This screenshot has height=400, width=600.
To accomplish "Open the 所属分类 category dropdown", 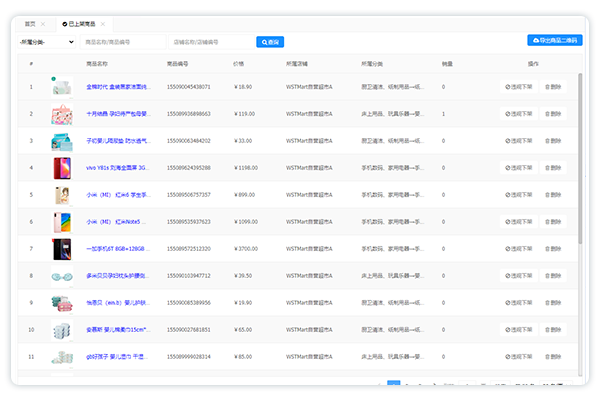I will (47, 42).
